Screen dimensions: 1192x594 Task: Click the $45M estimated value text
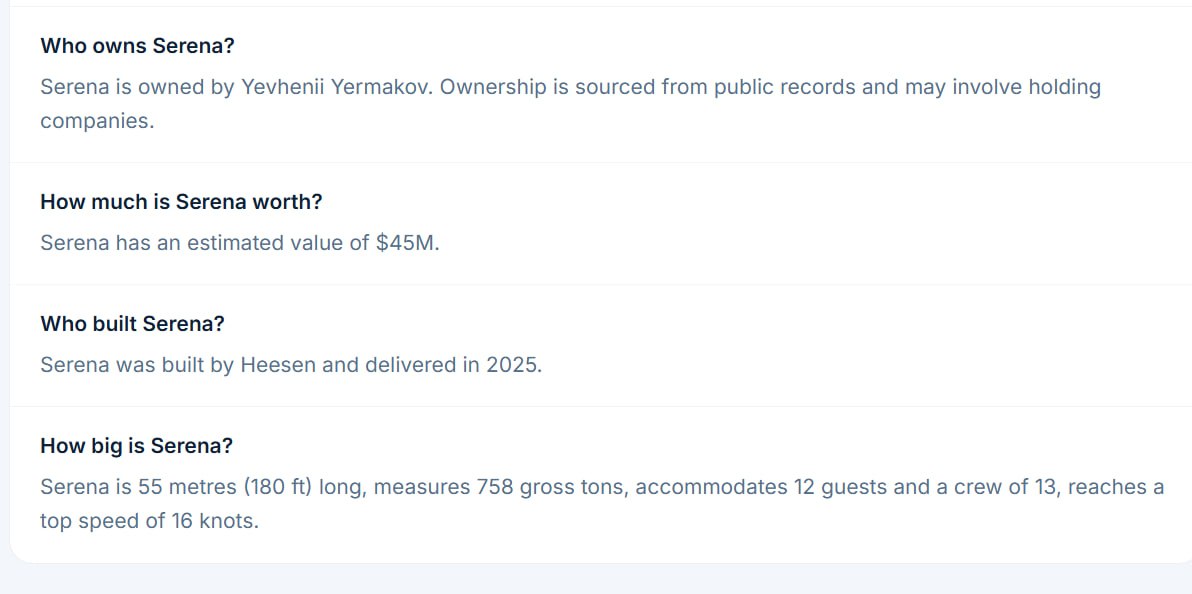pos(407,243)
